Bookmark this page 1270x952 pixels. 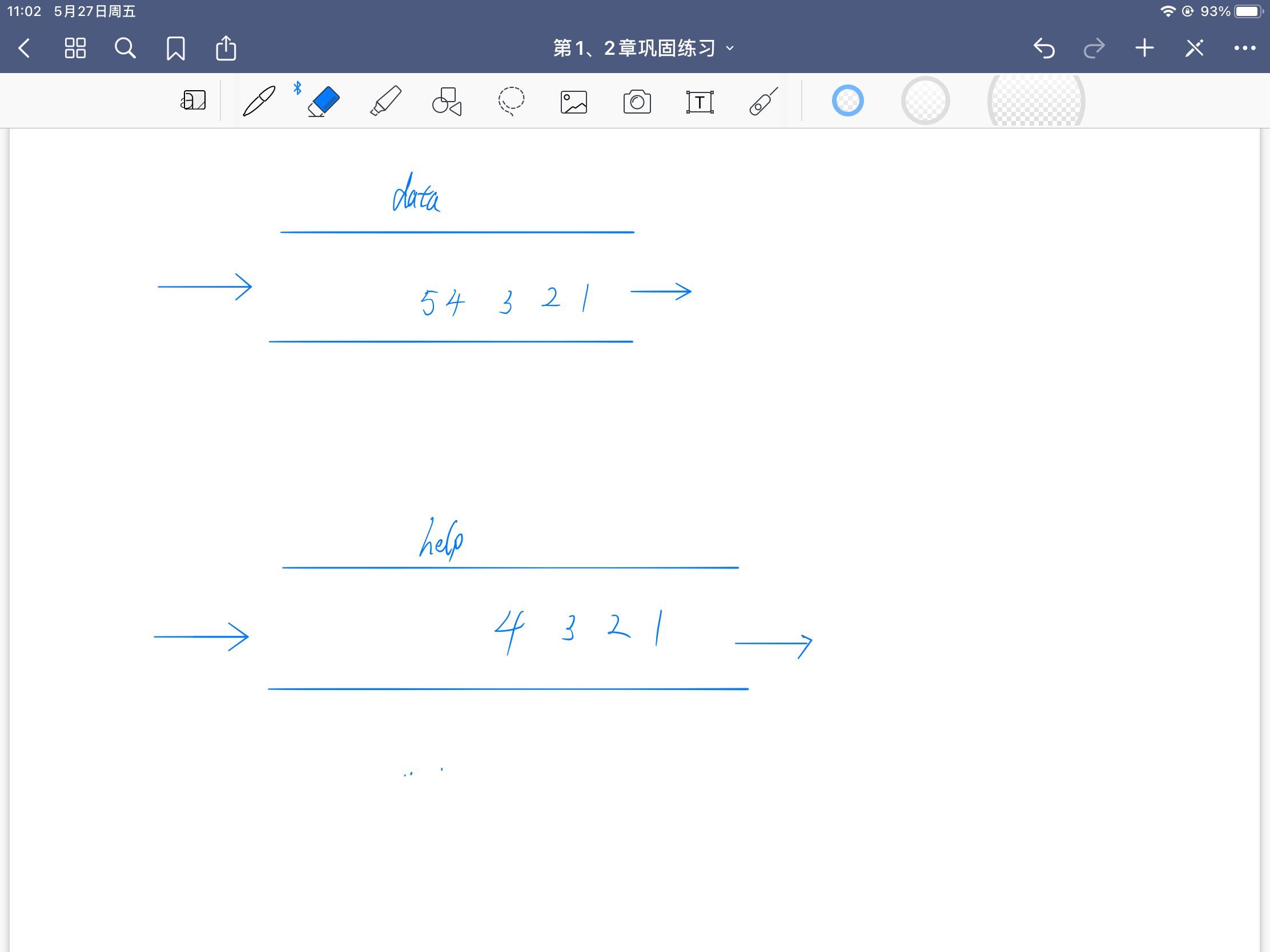176,48
